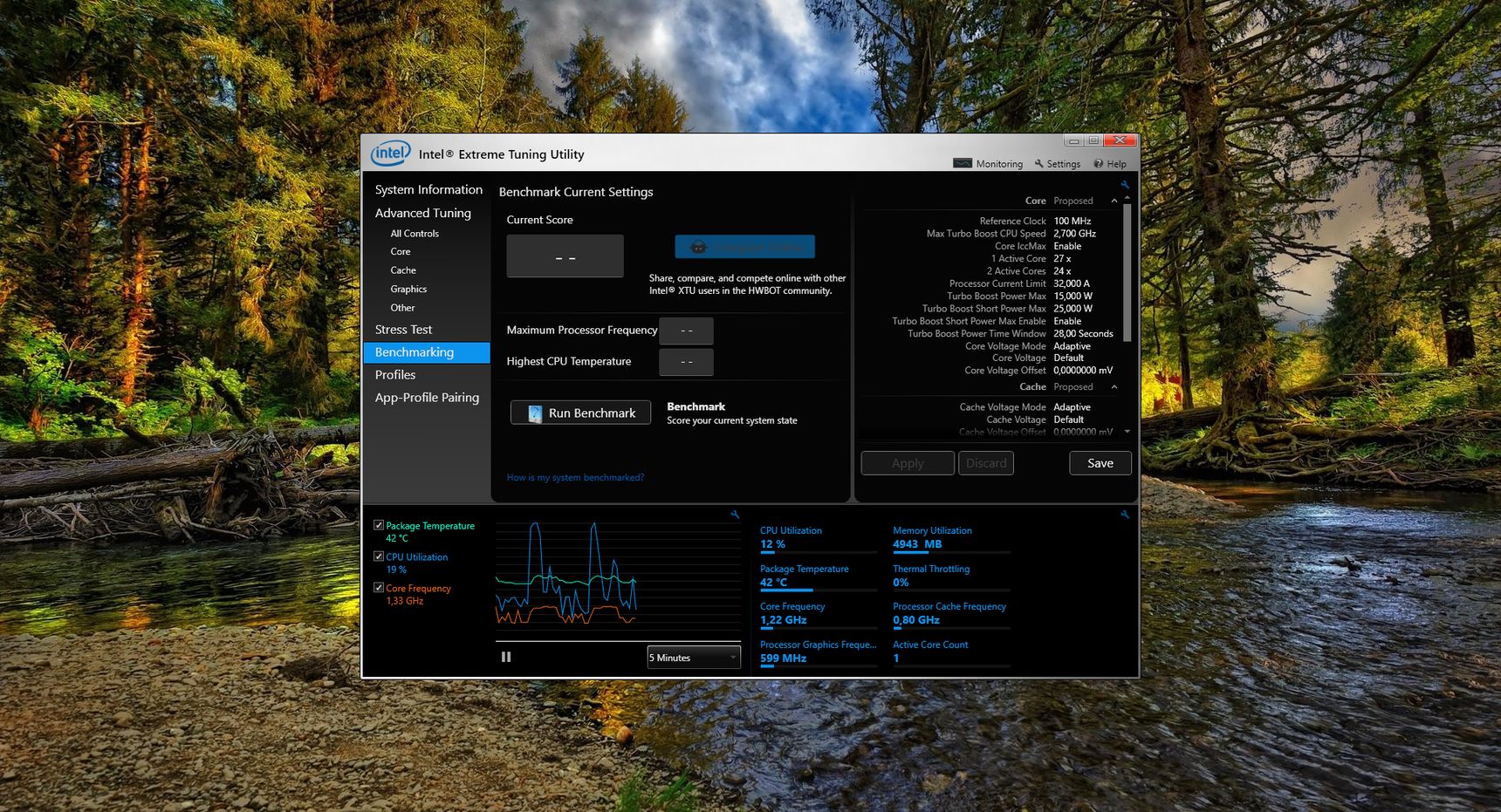The width and height of the screenshot is (1501, 812).
Task: Click the Active Core Count monitor entry
Action: point(951,652)
